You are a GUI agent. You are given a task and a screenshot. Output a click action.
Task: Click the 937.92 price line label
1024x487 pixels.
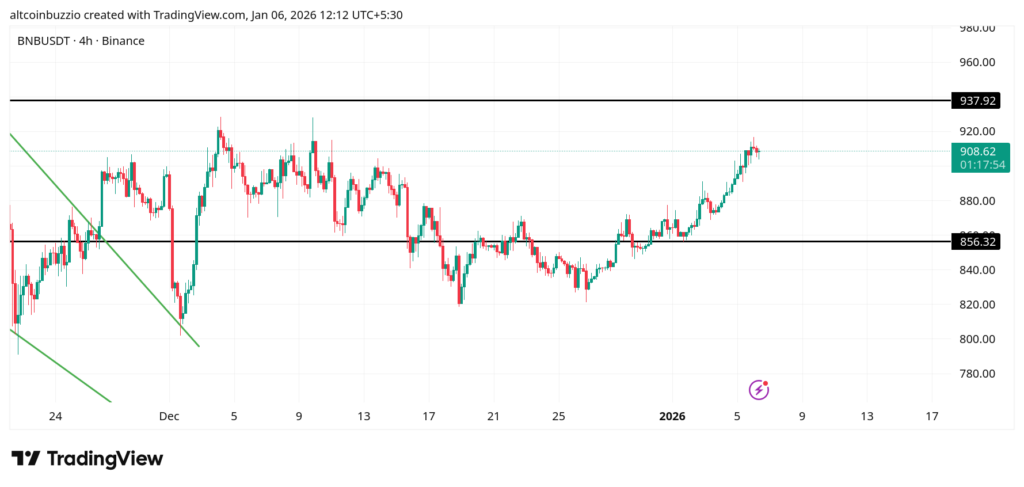pyautogui.click(x=977, y=101)
